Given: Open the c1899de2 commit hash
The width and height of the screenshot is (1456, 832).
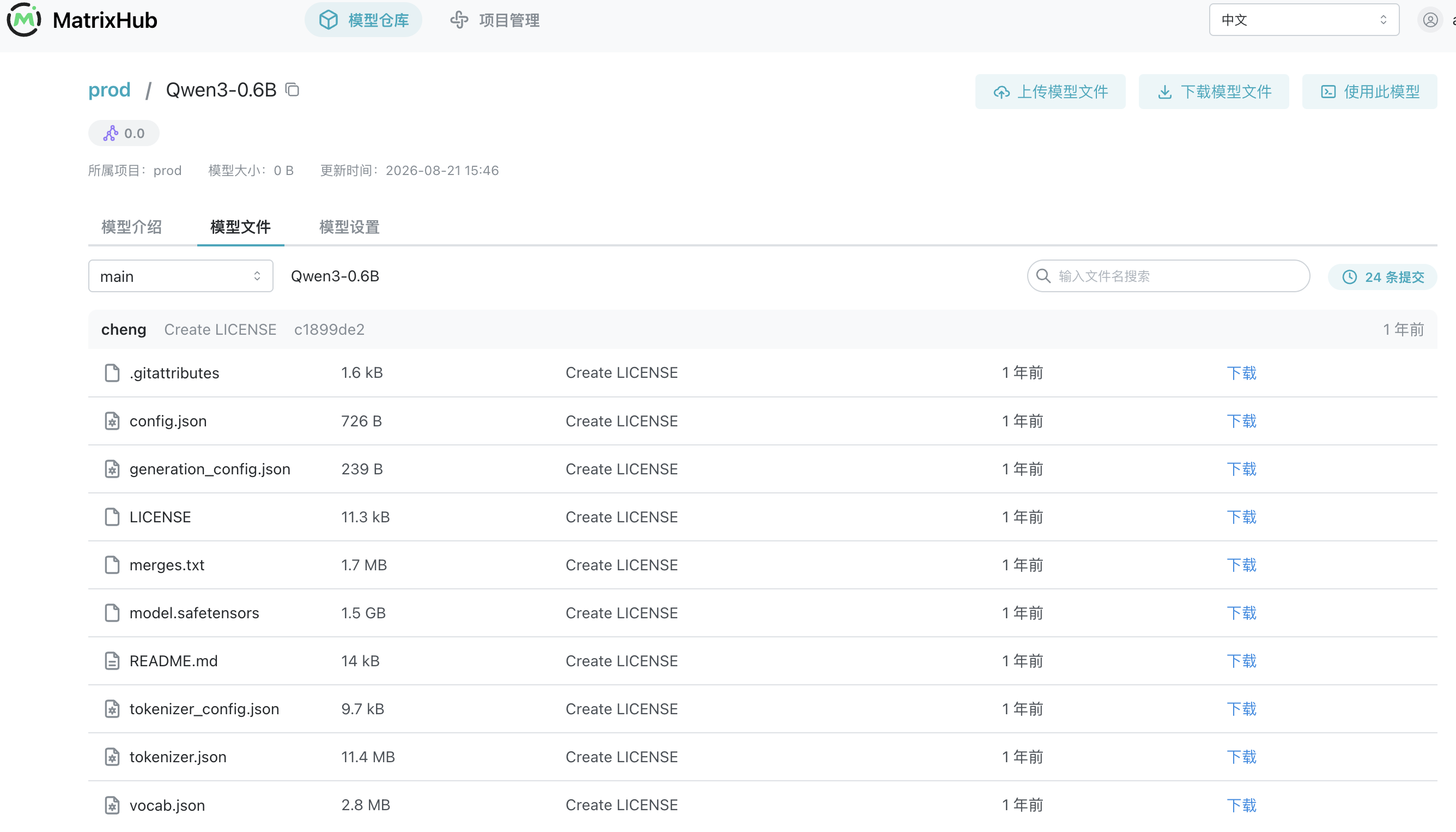Looking at the screenshot, I should click(330, 329).
